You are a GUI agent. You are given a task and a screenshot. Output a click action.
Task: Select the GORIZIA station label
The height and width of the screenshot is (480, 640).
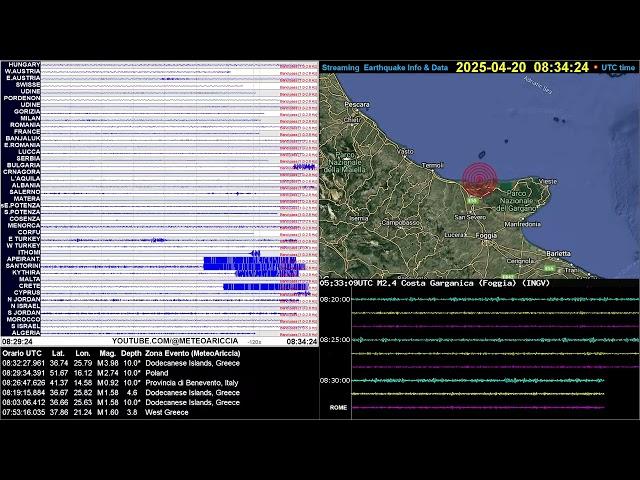[x=27, y=111]
